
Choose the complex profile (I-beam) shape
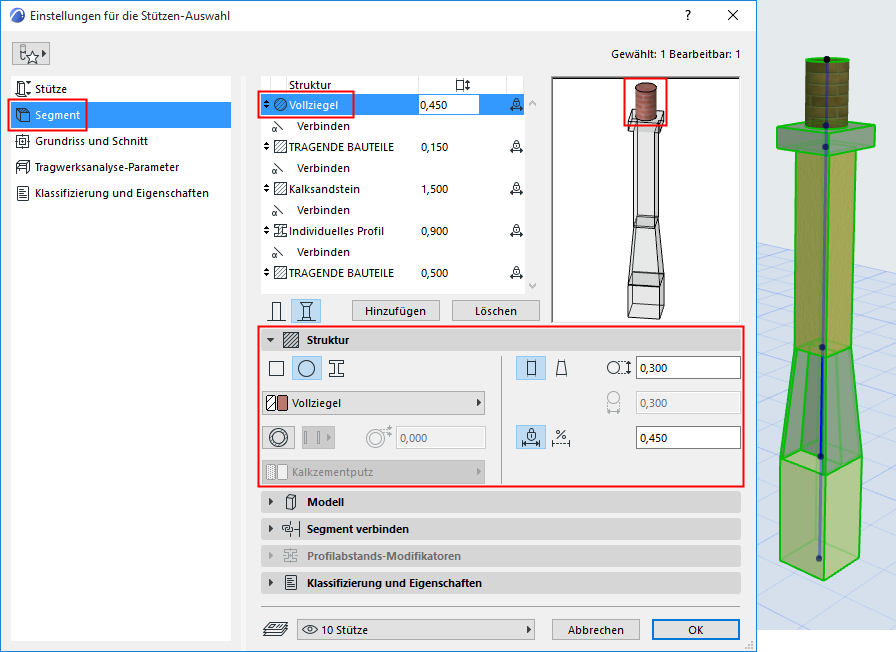coord(334,368)
